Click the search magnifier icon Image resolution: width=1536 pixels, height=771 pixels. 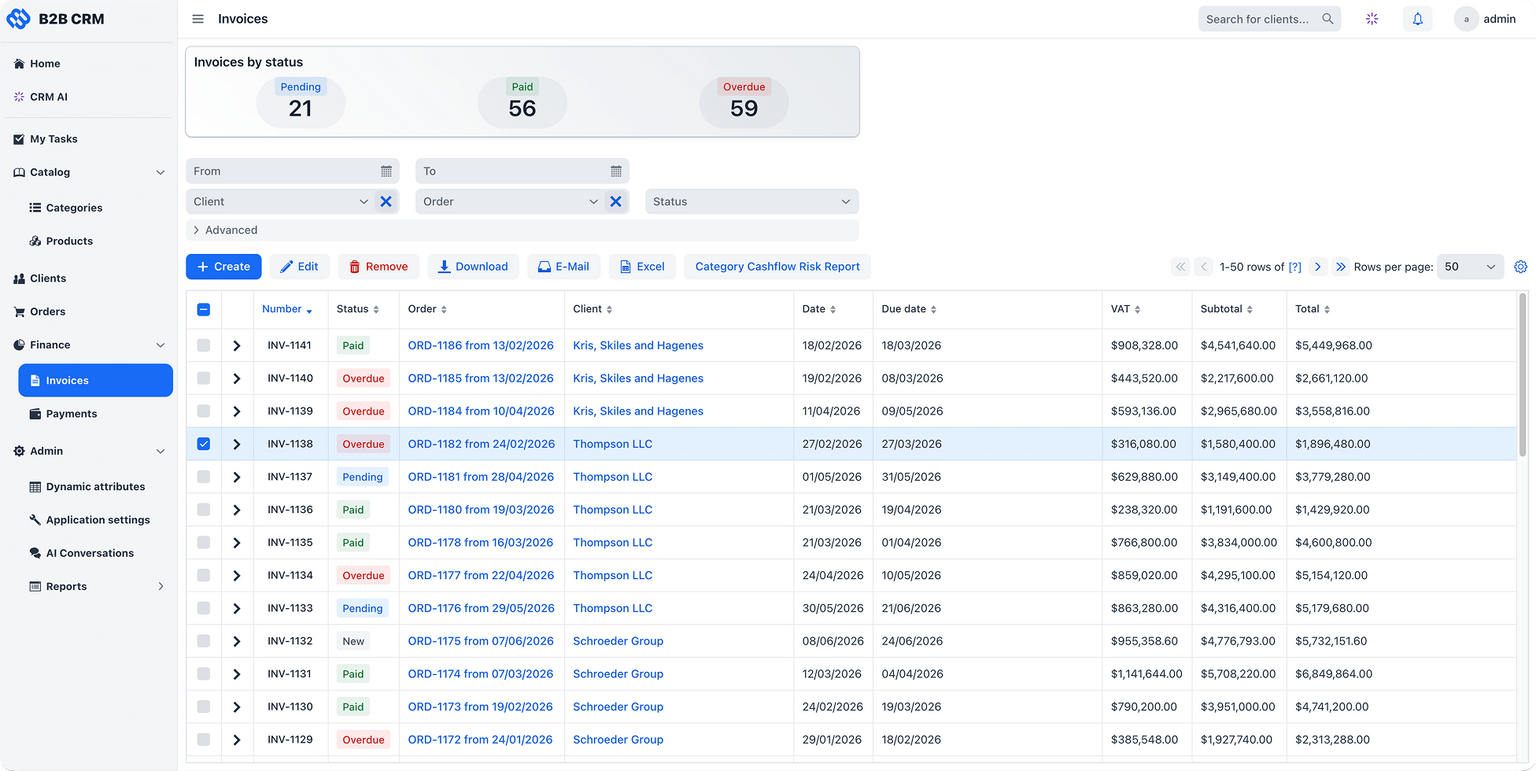[x=1328, y=19]
